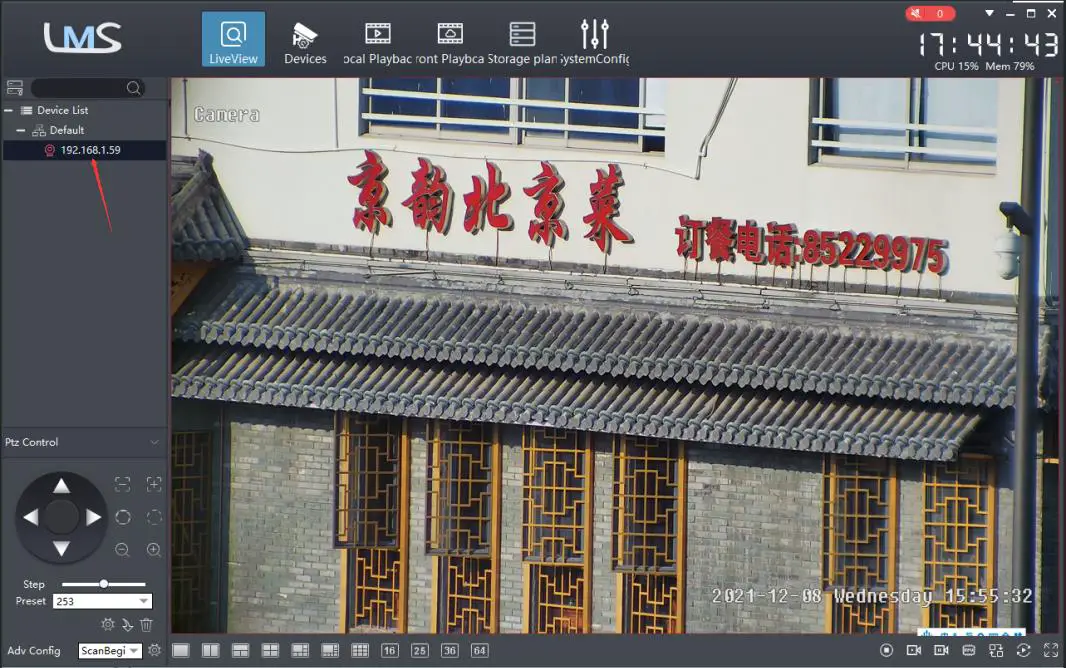The image size is (1066, 668).
Task: Open the Adv Config gear icon
Action: [x=155, y=649]
